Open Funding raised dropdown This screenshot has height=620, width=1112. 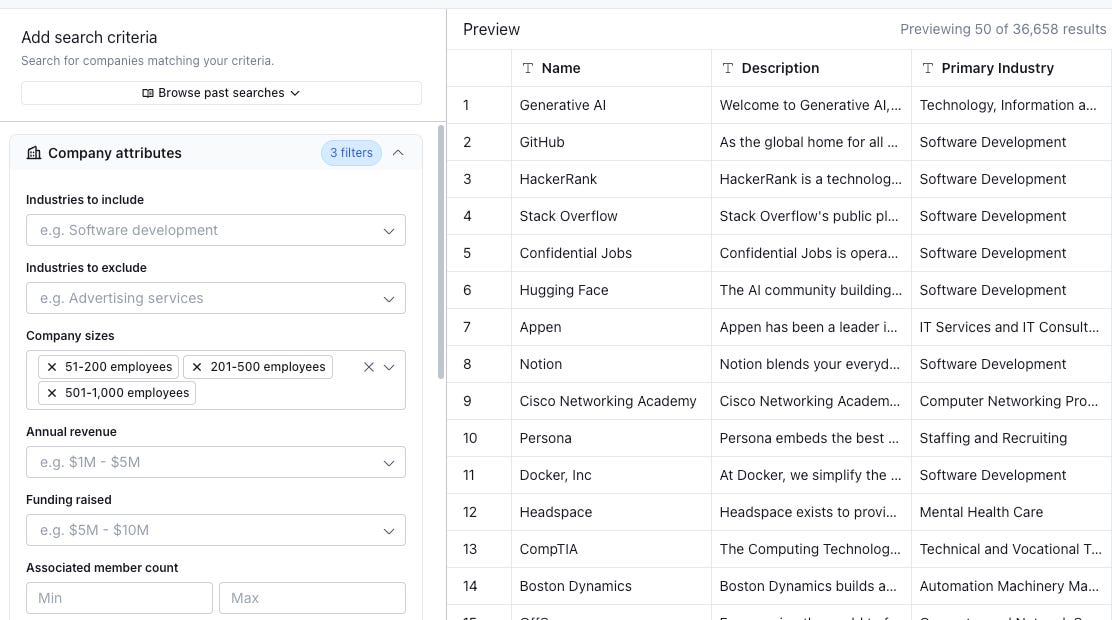coord(216,530)
